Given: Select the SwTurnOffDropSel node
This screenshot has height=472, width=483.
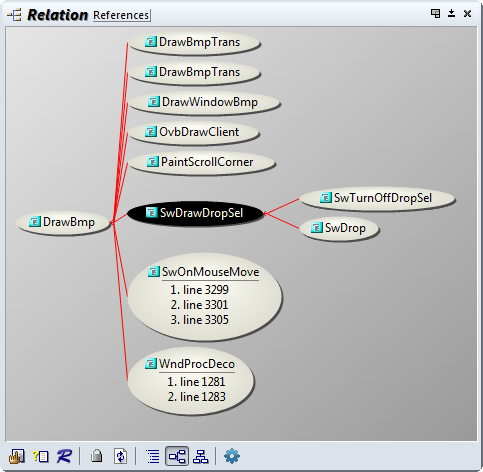Looking at the screenshot, I should click(x=377, y=198).
